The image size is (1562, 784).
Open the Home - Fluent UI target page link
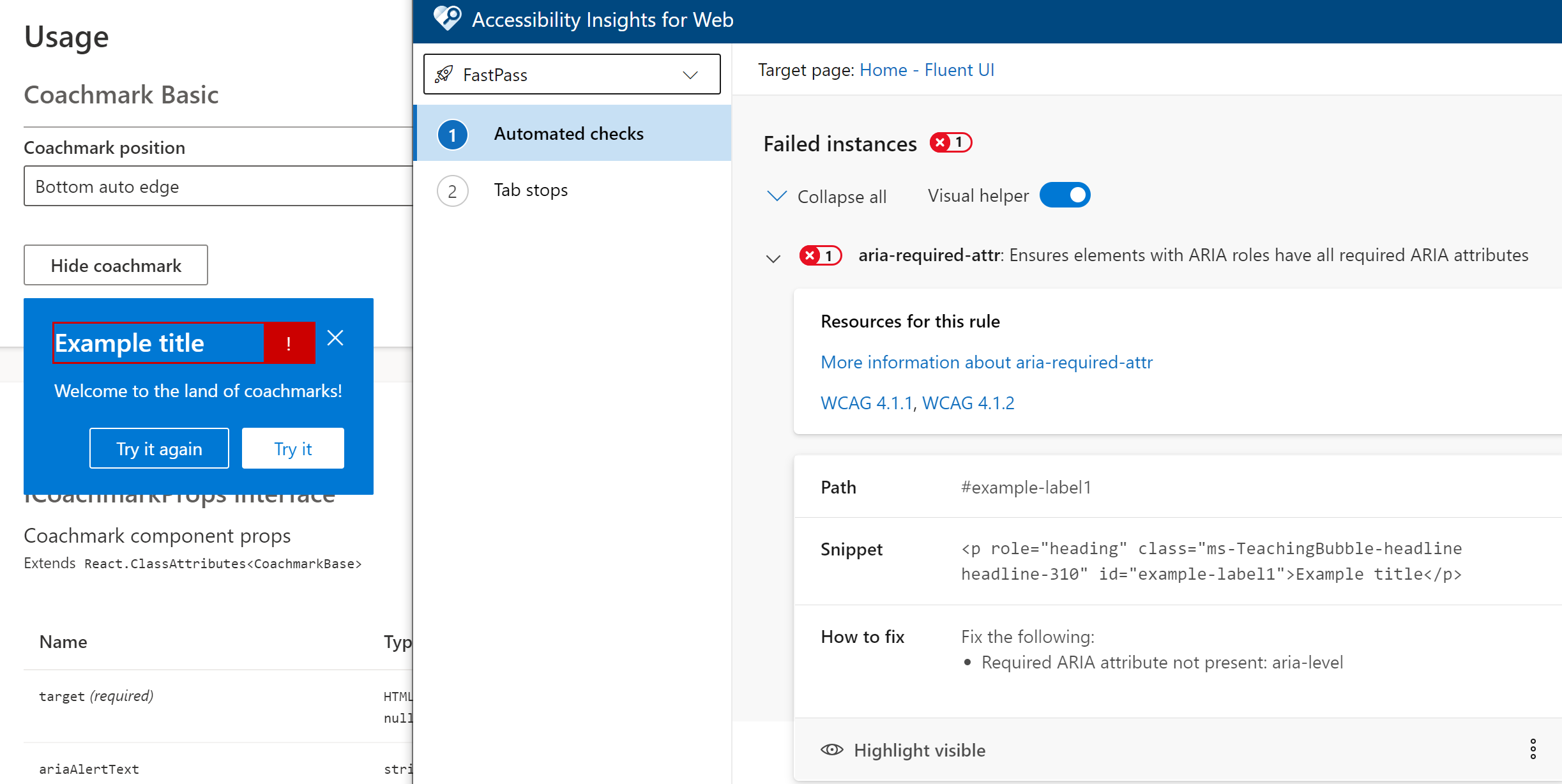tap(927, 70)
